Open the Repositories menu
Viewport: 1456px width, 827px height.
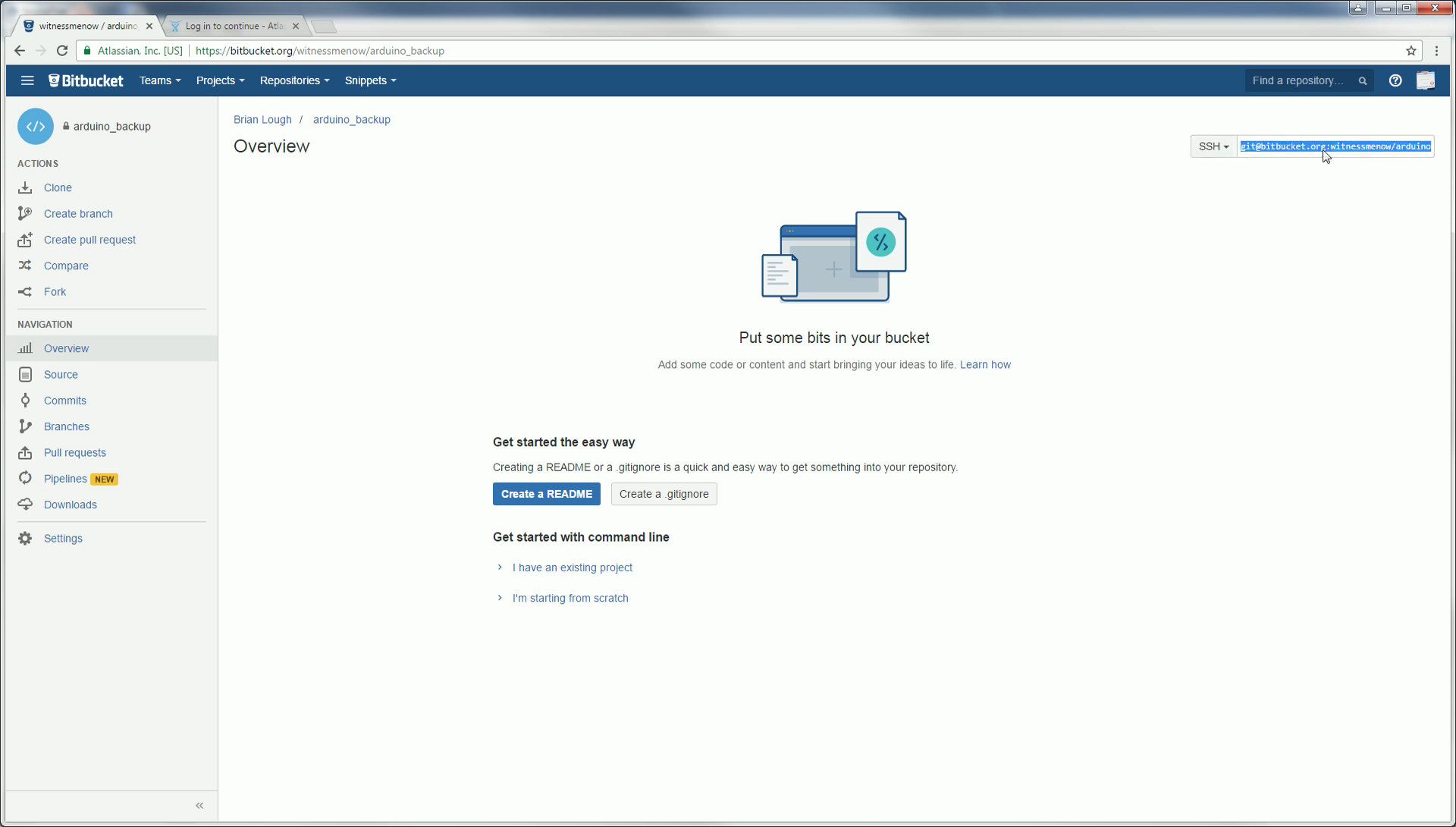294,80
